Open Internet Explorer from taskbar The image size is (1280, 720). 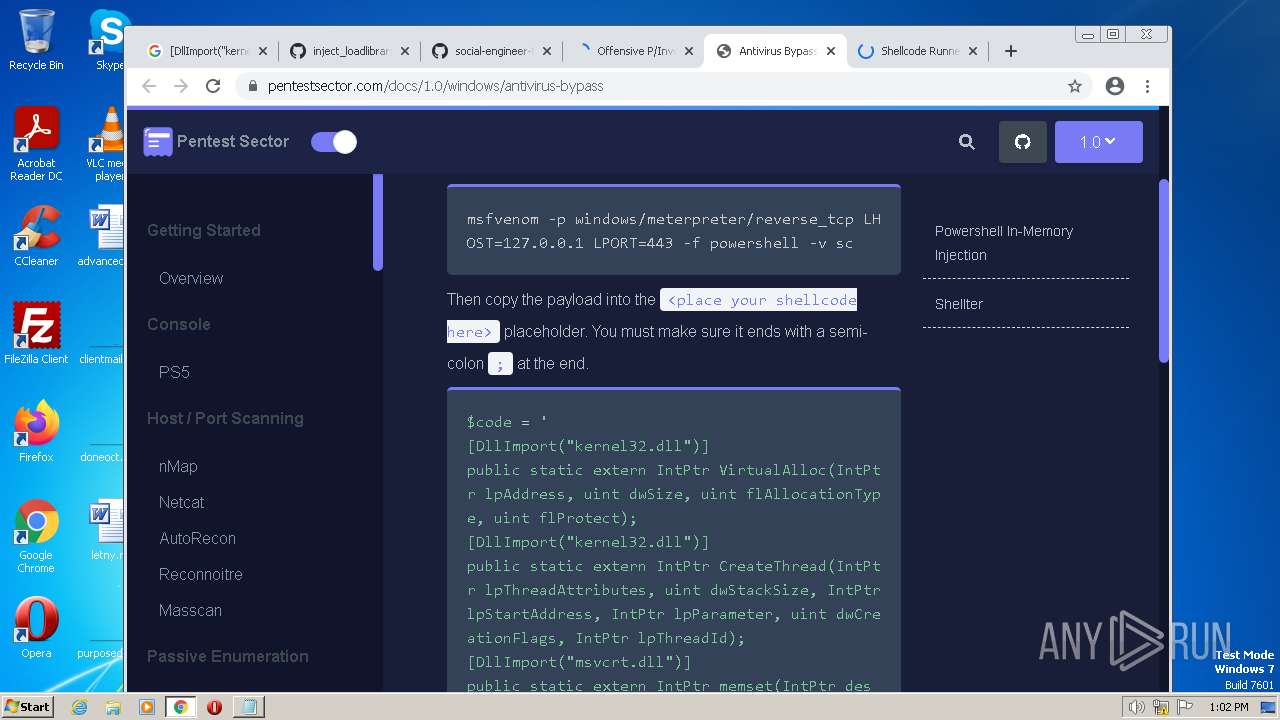(80, 707)
